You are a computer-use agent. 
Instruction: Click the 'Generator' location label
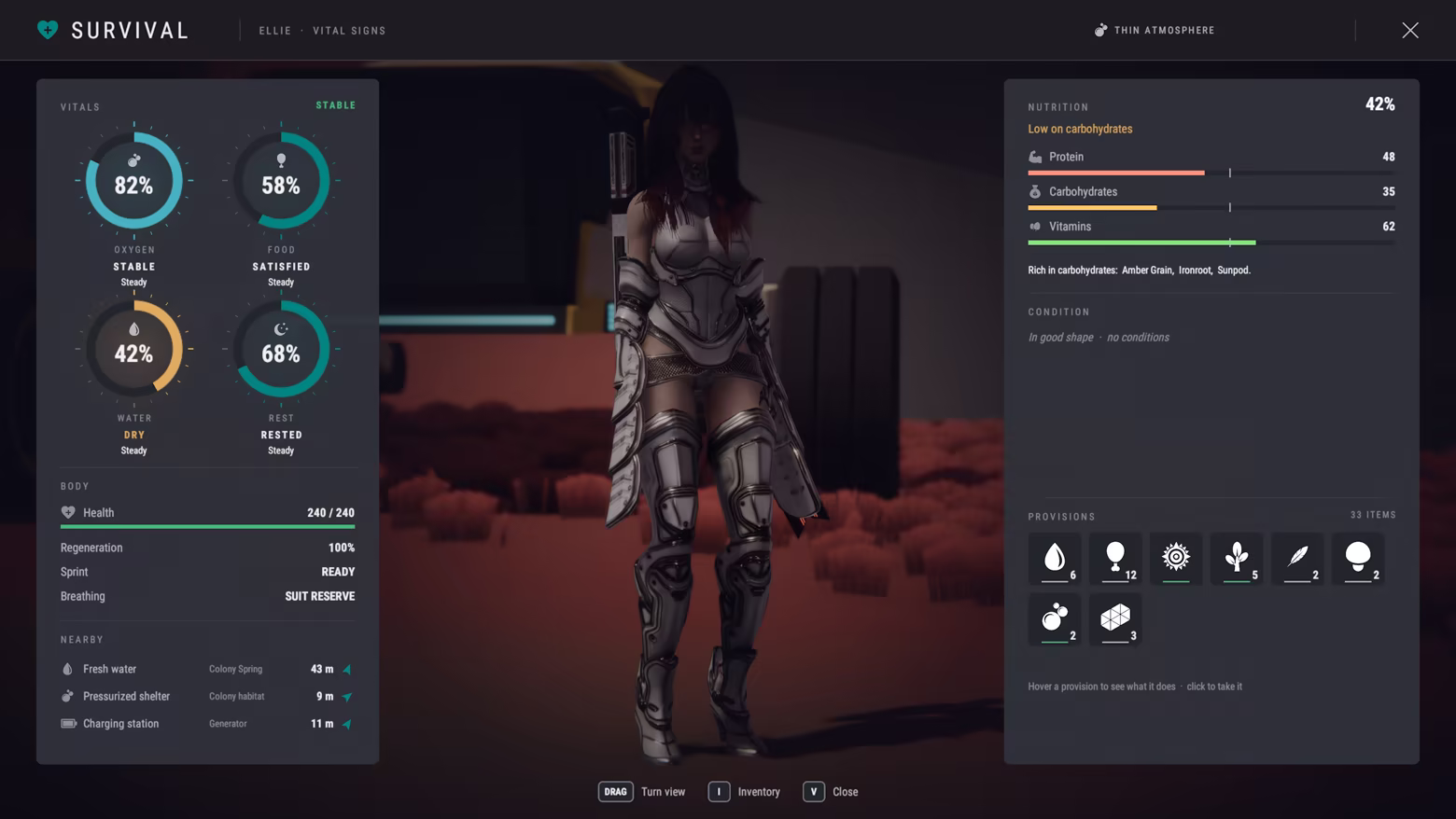pyautogui.click(x=228, y=723)
